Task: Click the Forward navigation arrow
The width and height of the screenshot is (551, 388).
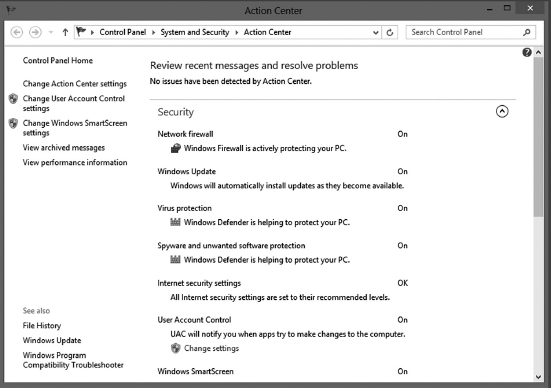Action: coord(35,32)
